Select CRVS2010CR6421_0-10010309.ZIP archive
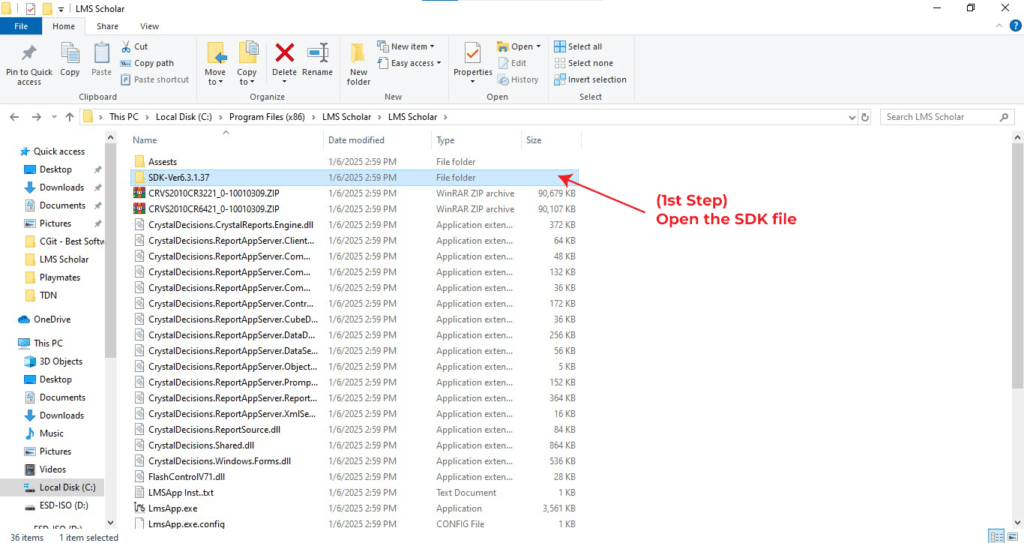Image resolution: width=1024 pixels, height=543 pixels. (355, 209)
